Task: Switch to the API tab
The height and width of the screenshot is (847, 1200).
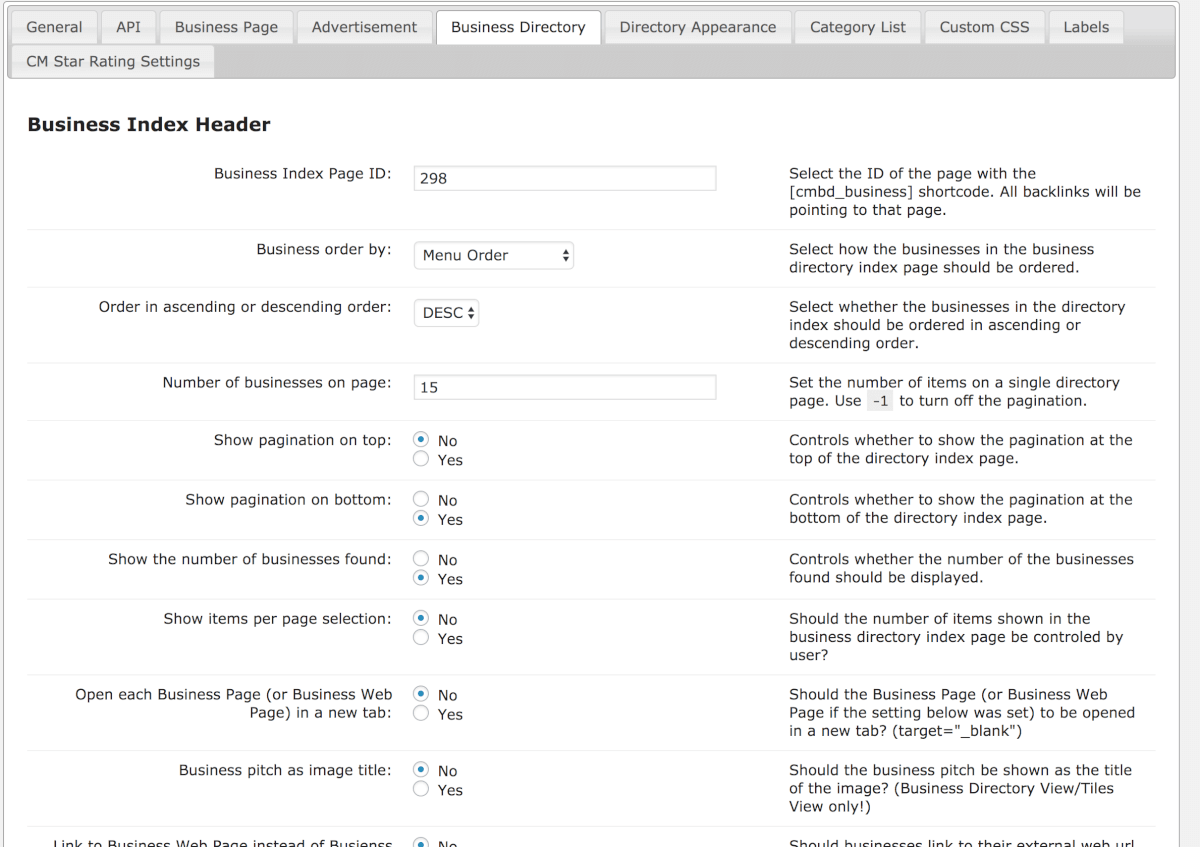Action: [128, 27]
